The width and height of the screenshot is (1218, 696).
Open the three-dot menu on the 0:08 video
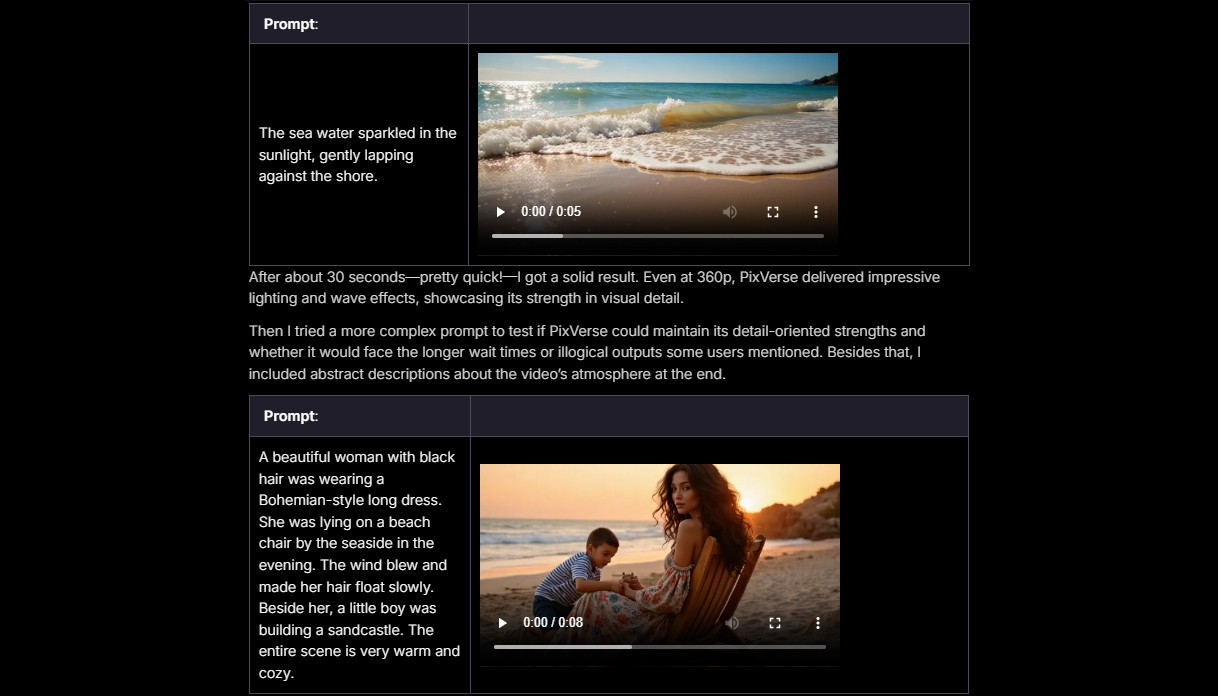818,623
